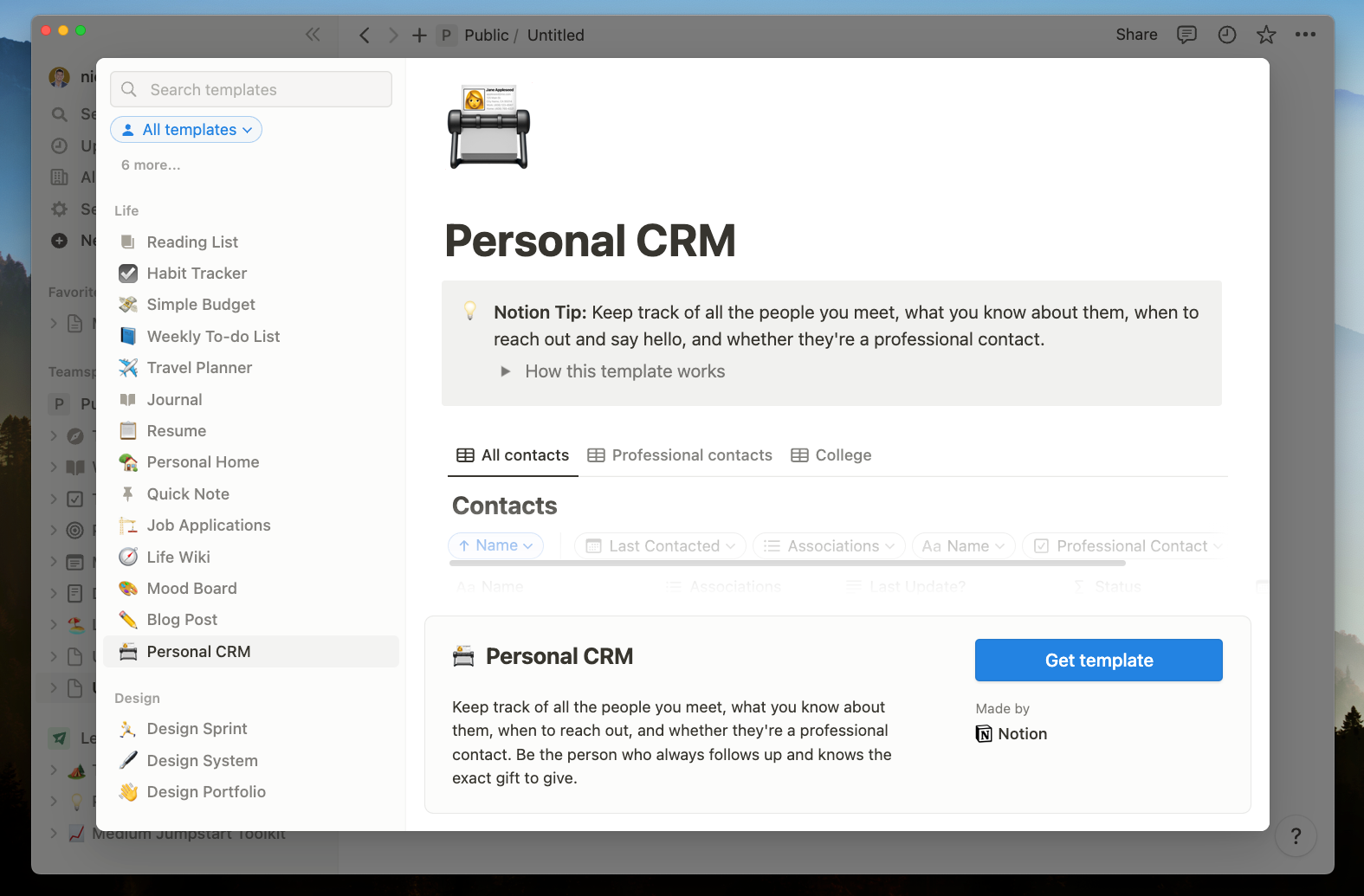The height and width of the screenshot is (896, 1364).
Task: Go forward with right arrow
Action: (x=393, y=35)
